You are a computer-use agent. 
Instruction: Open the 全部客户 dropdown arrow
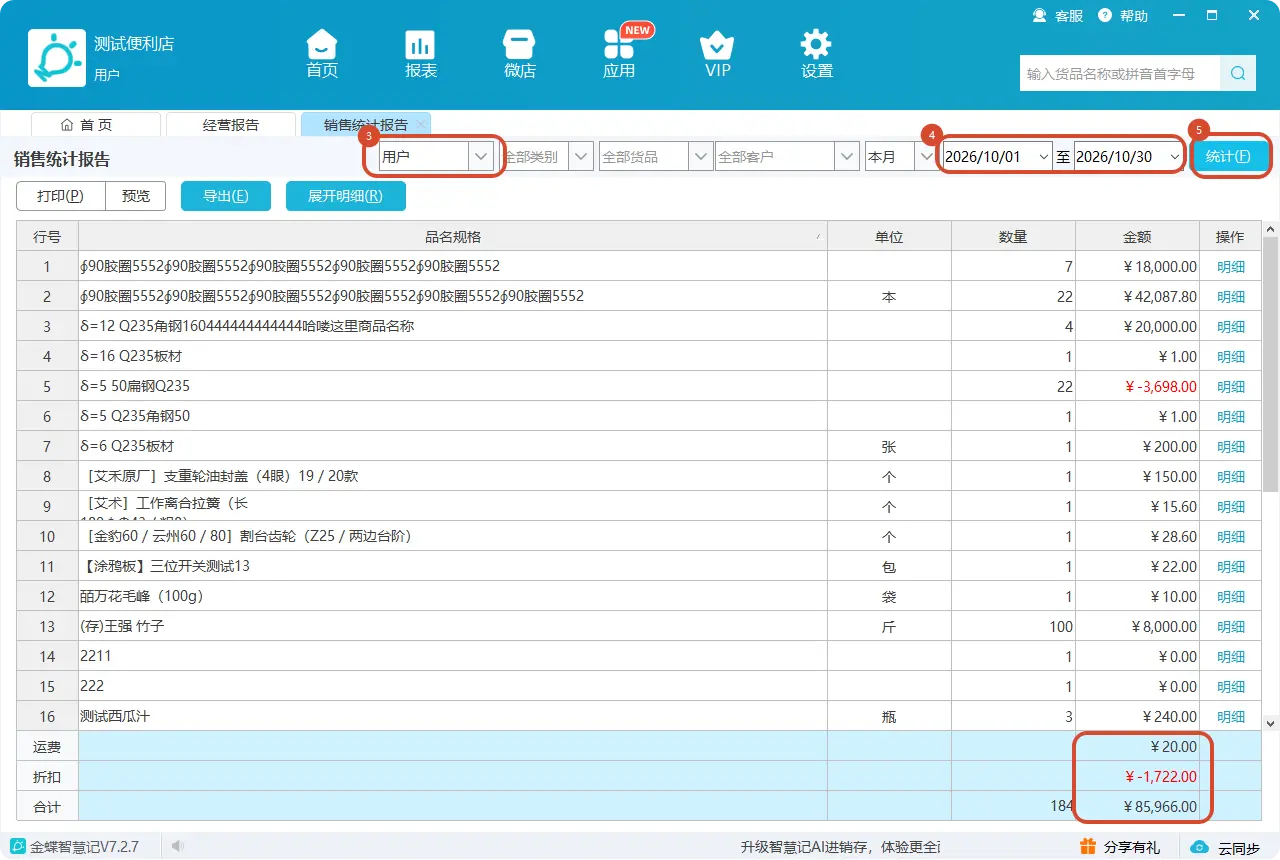[848, 157]
